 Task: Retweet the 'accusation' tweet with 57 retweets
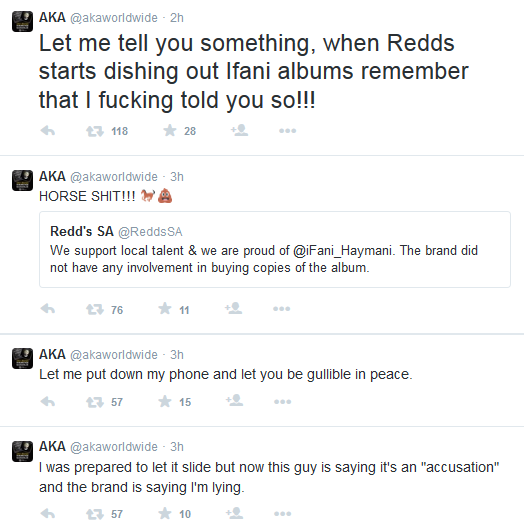(x=95, y=514)
